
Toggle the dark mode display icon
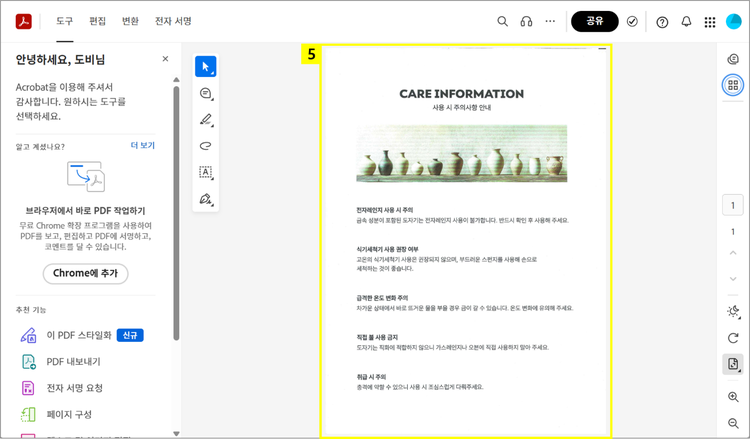tap(733, 311)
